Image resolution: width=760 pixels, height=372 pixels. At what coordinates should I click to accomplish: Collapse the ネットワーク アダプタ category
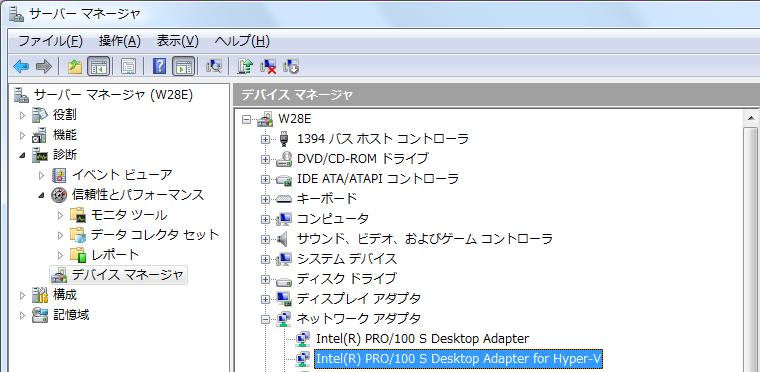tap(265, 319)
